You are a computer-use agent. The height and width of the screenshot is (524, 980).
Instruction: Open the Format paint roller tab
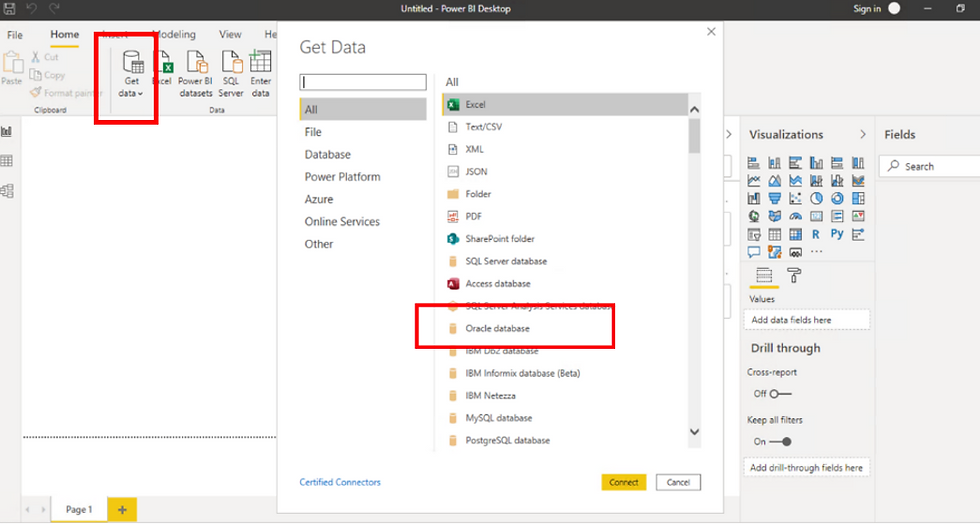coord(794,275)
